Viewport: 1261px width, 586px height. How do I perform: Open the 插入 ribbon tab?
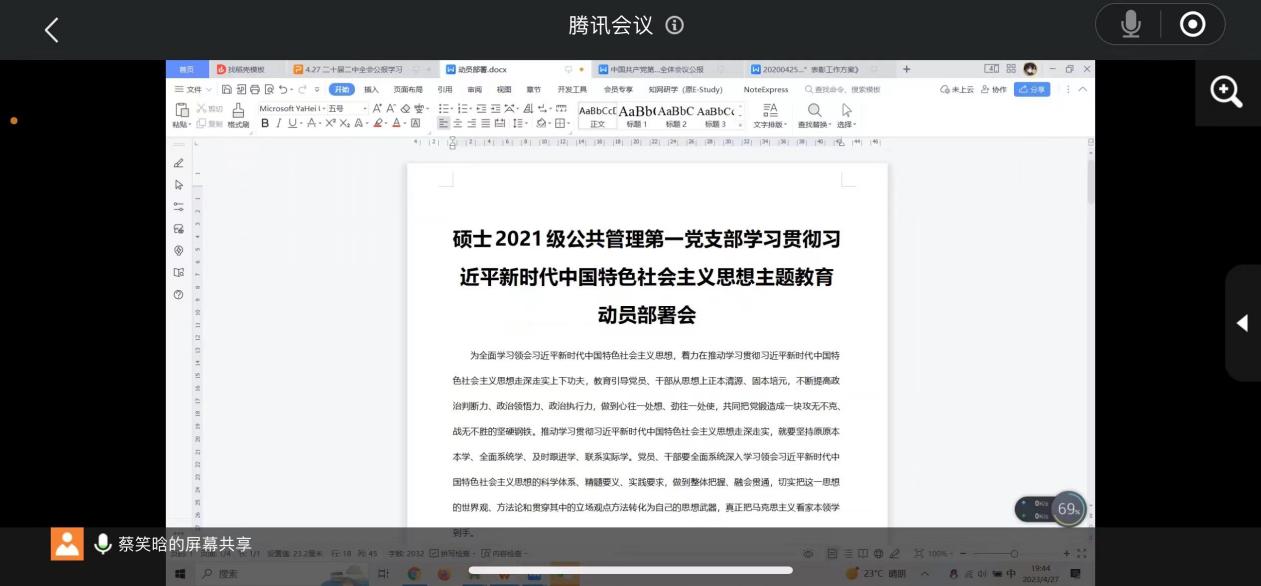tap(371, 89)
